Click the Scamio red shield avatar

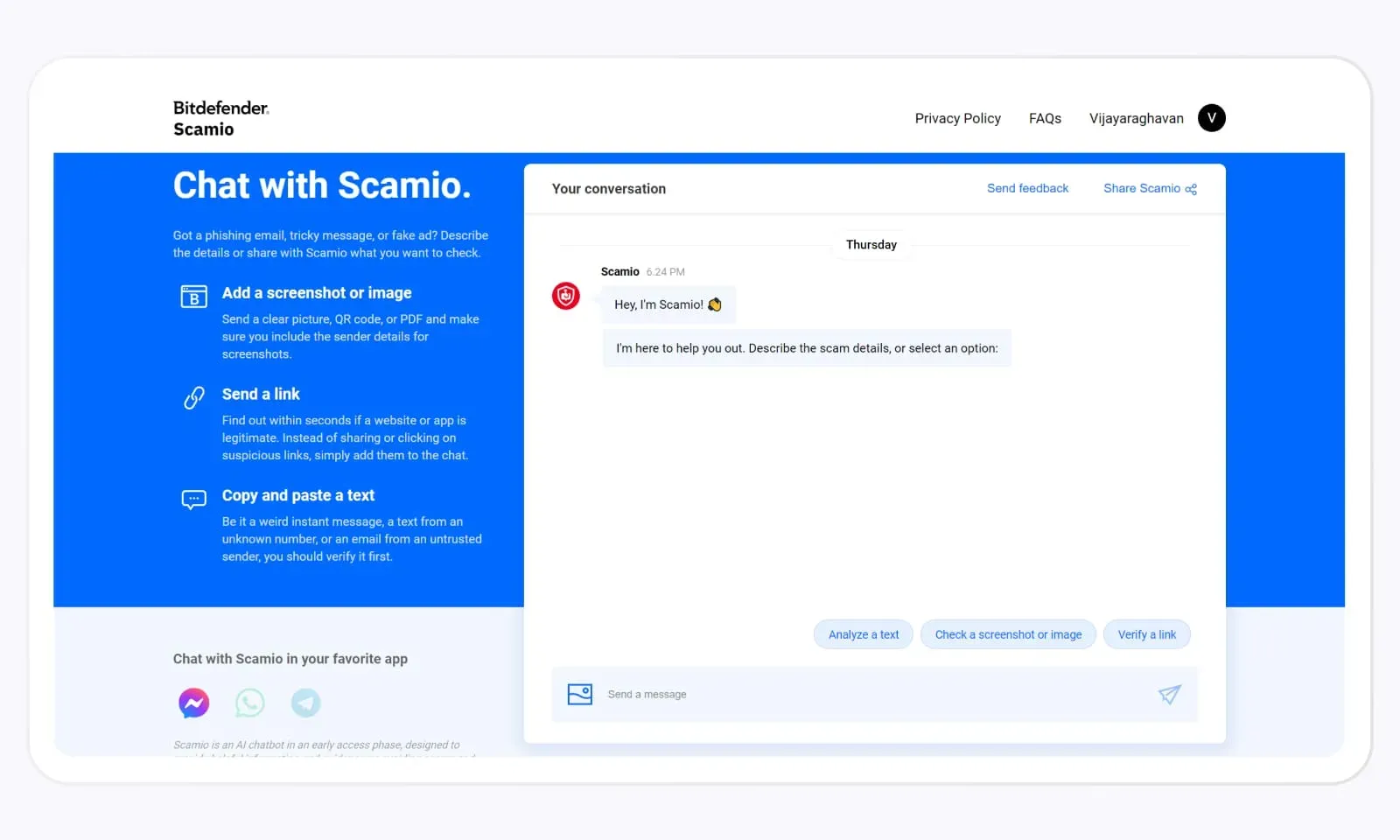(x=566, y=296)
